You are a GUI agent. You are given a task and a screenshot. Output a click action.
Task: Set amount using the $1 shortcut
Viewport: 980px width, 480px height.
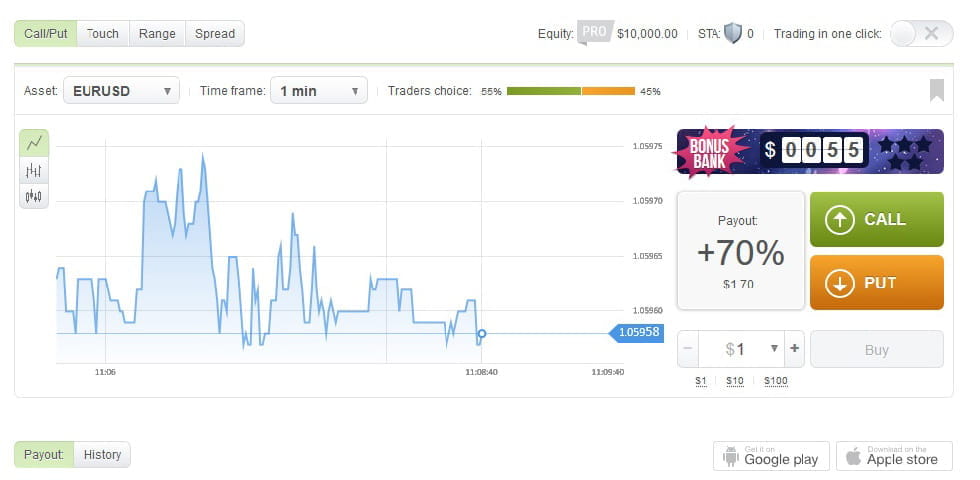tap(701, 381)
